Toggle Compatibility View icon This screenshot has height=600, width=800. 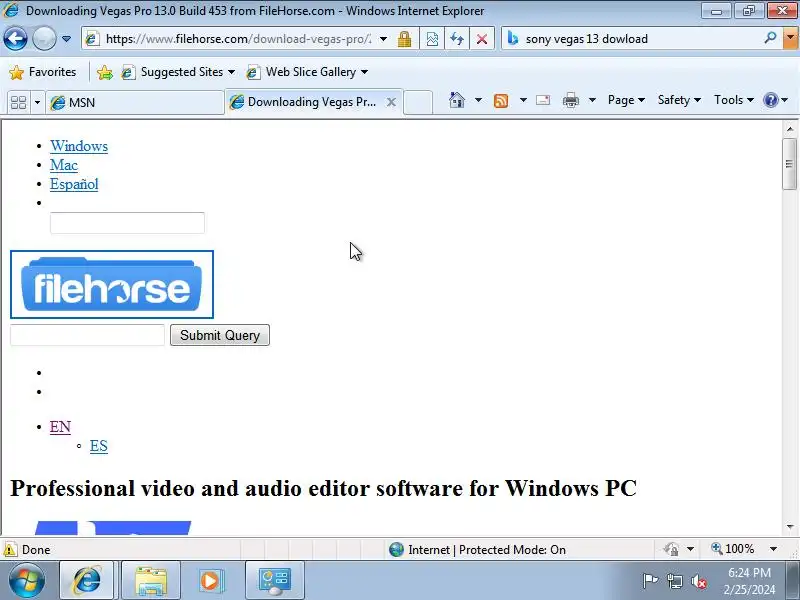432,39
